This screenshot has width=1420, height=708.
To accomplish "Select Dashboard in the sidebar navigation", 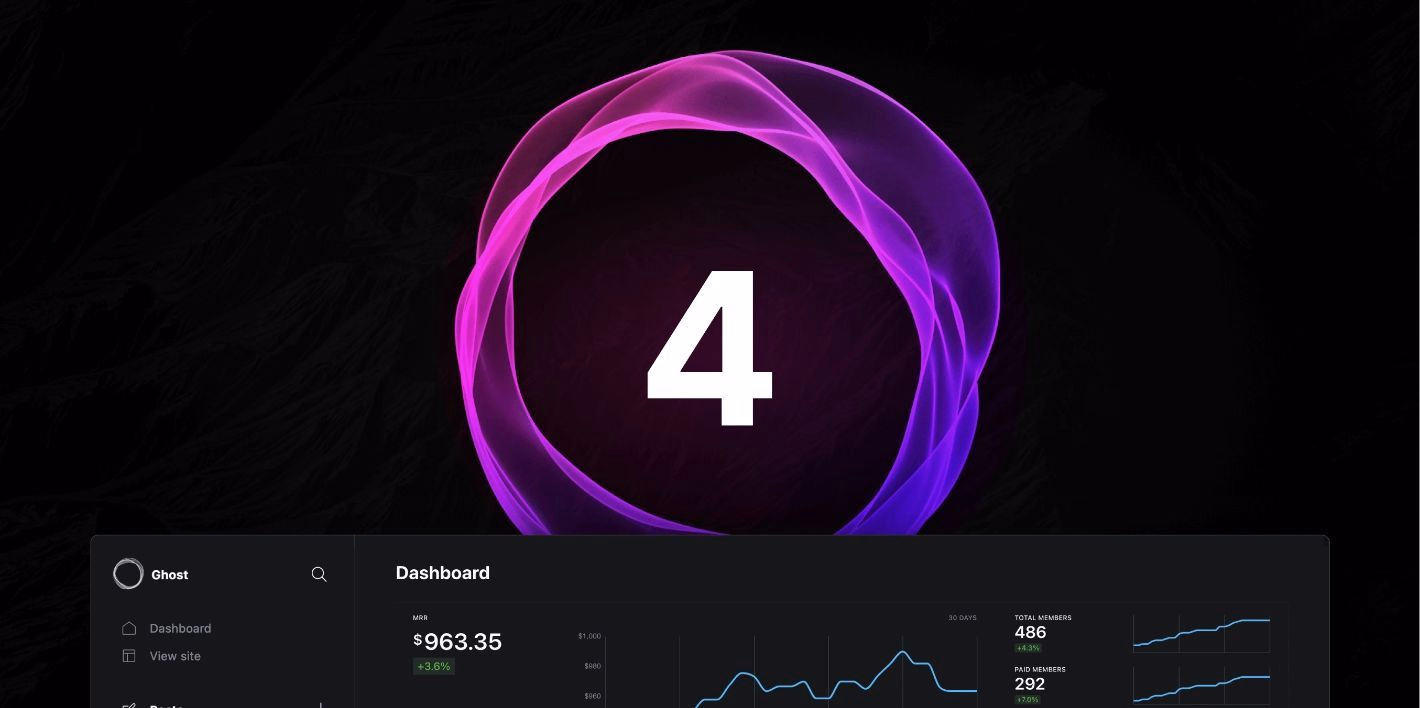I will [180, 628].
